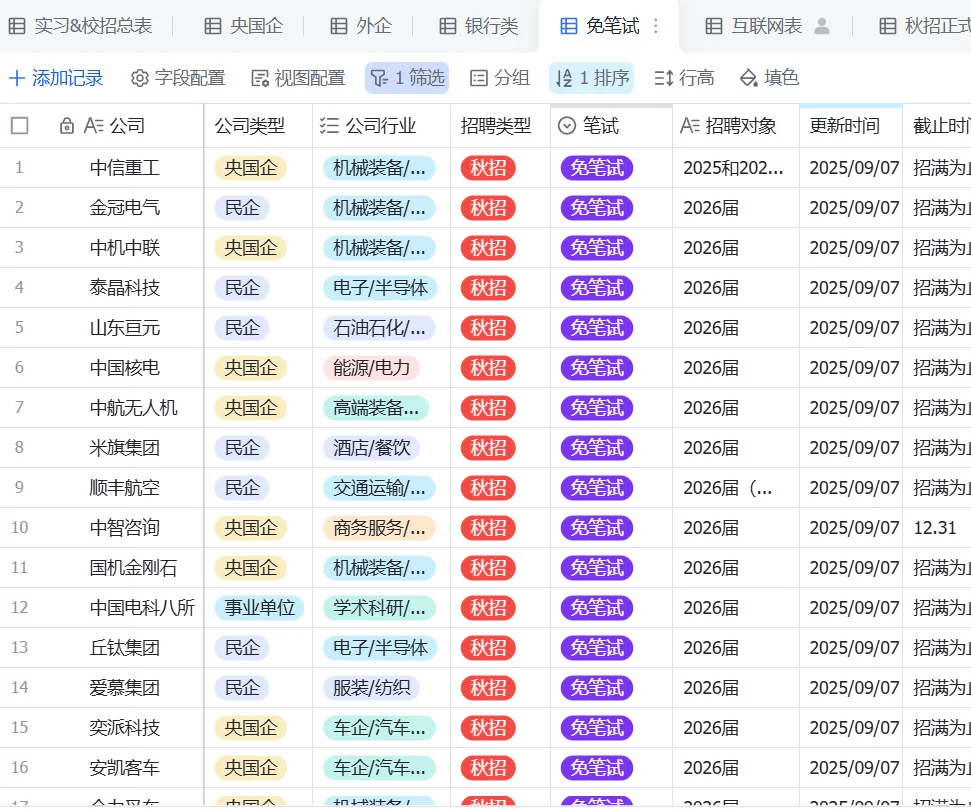
Task: Click the table icon on 银行类 tab
Action: click(x=448, y=26)
